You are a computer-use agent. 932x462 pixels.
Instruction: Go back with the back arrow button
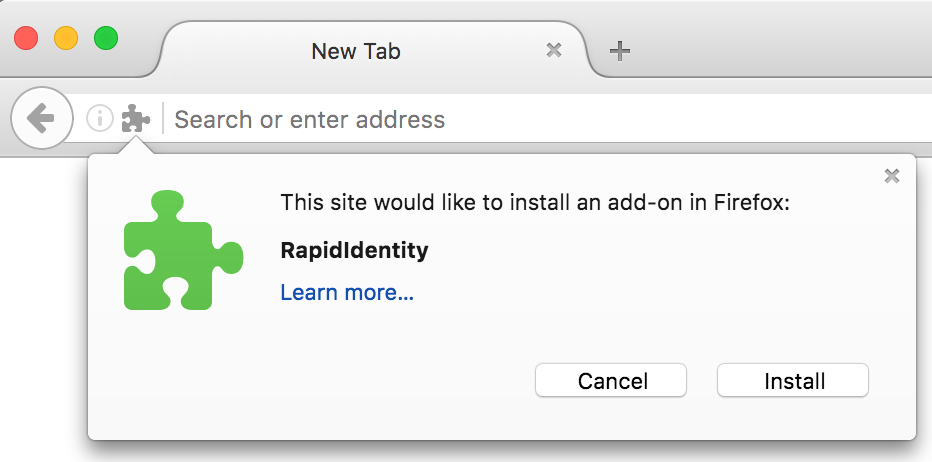coord(42,118)
